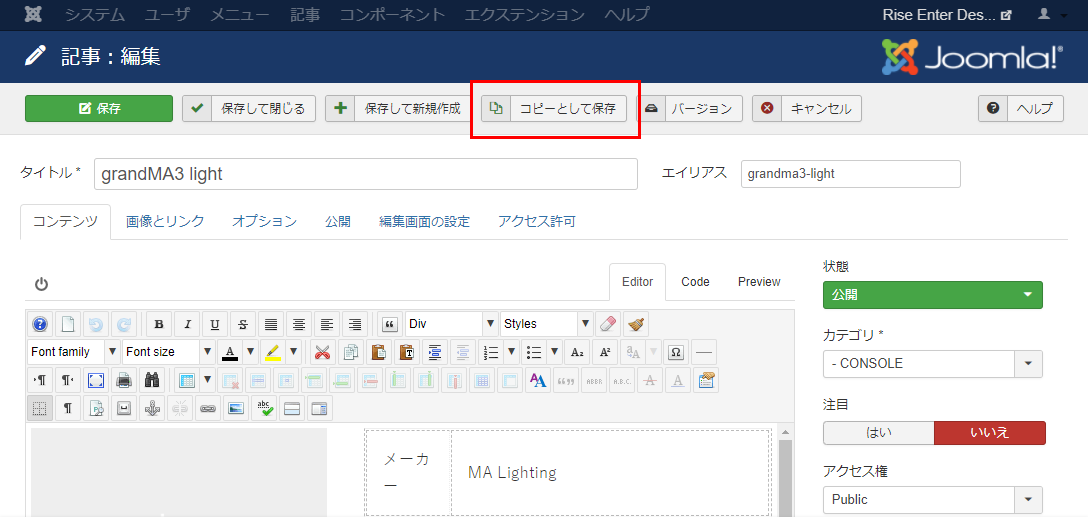Click the Undo arrow icon
Viewport: 1088px width, 517px height.
tap(96, 324)
